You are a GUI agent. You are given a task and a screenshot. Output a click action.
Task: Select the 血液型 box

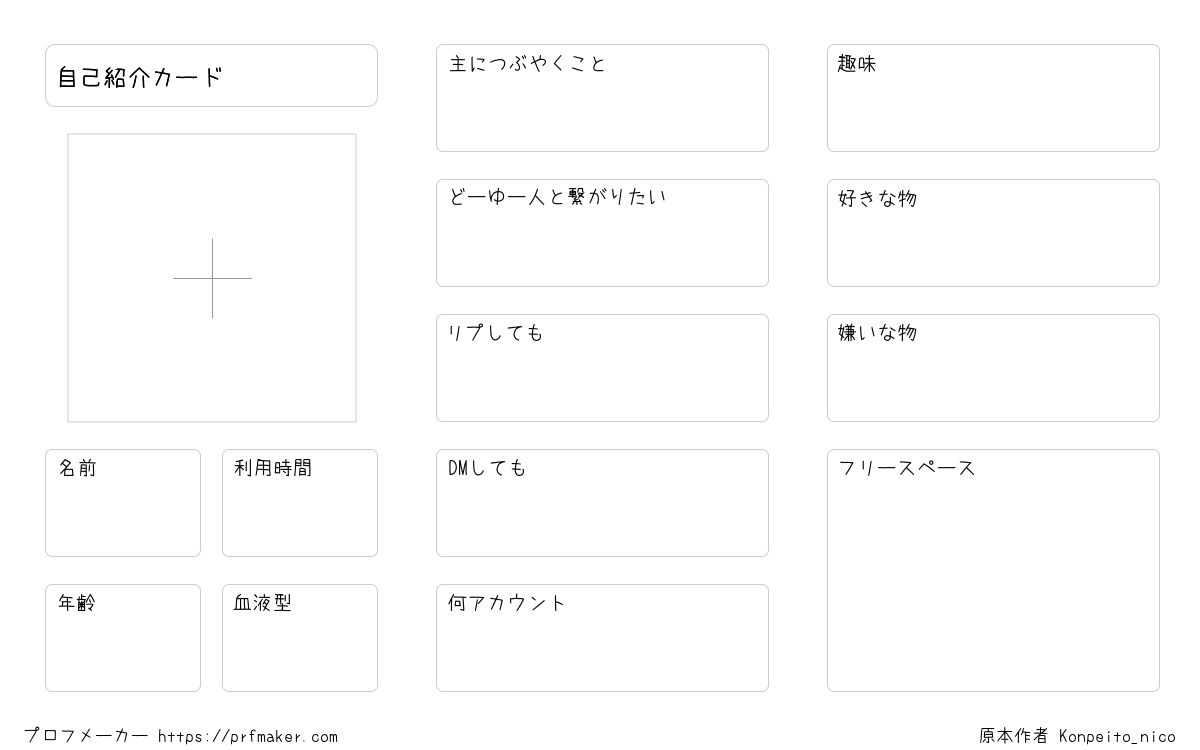[x=300, y=638]
